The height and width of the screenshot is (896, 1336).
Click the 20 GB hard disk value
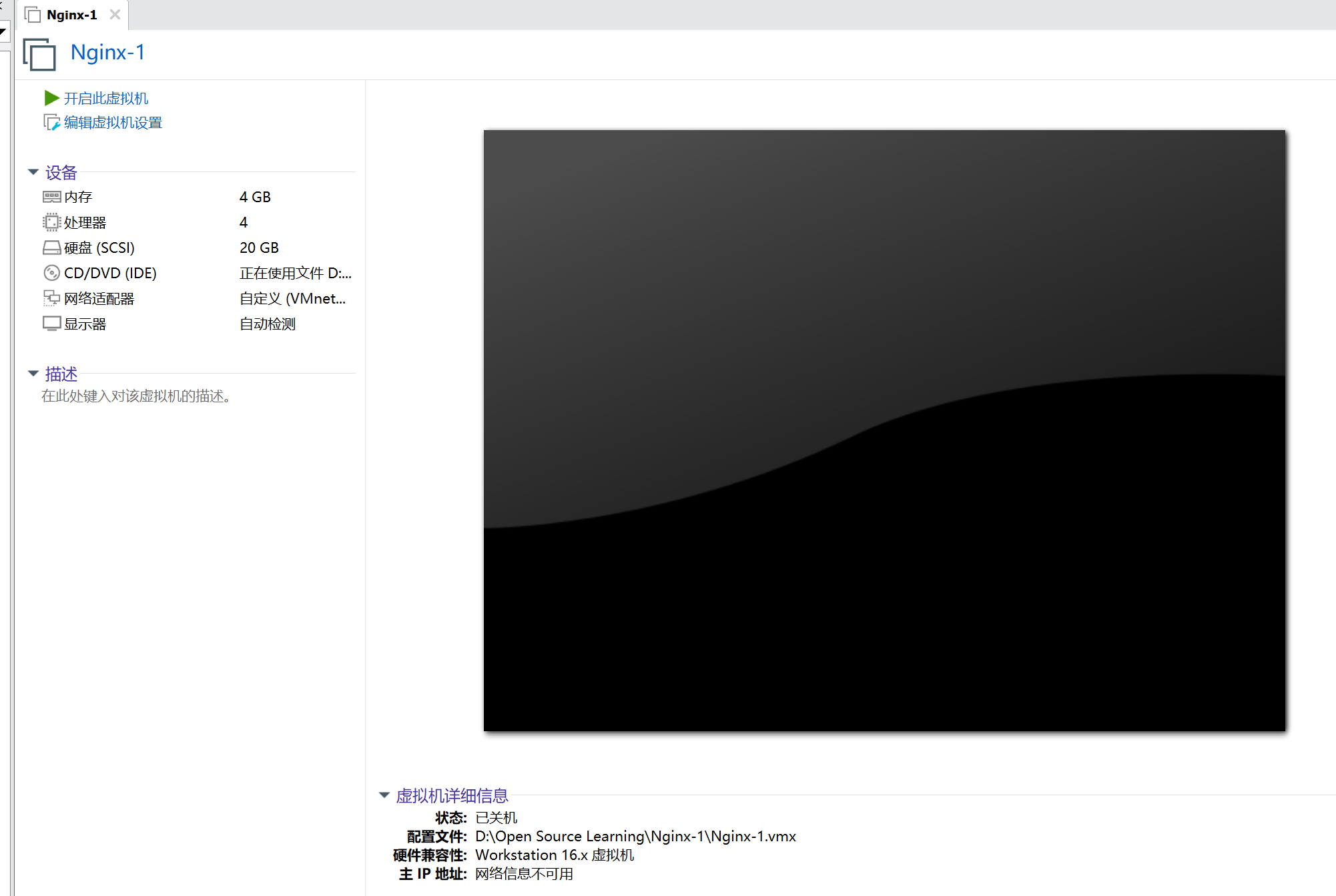pyautogui.click(x=259, y=248)
